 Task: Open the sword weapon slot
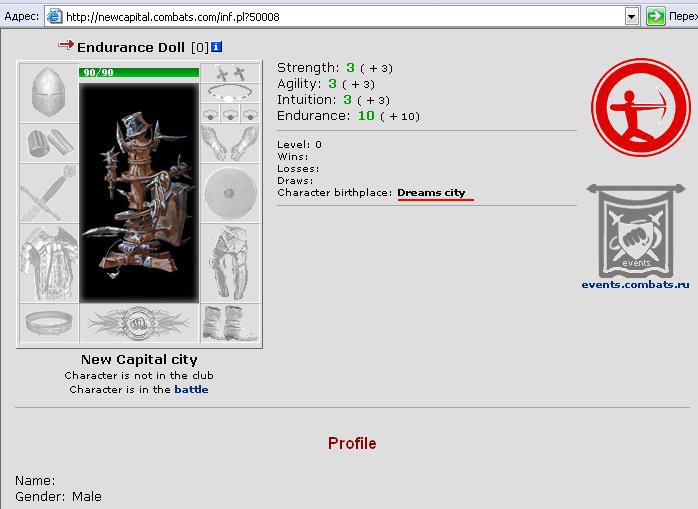coord(49,193)
